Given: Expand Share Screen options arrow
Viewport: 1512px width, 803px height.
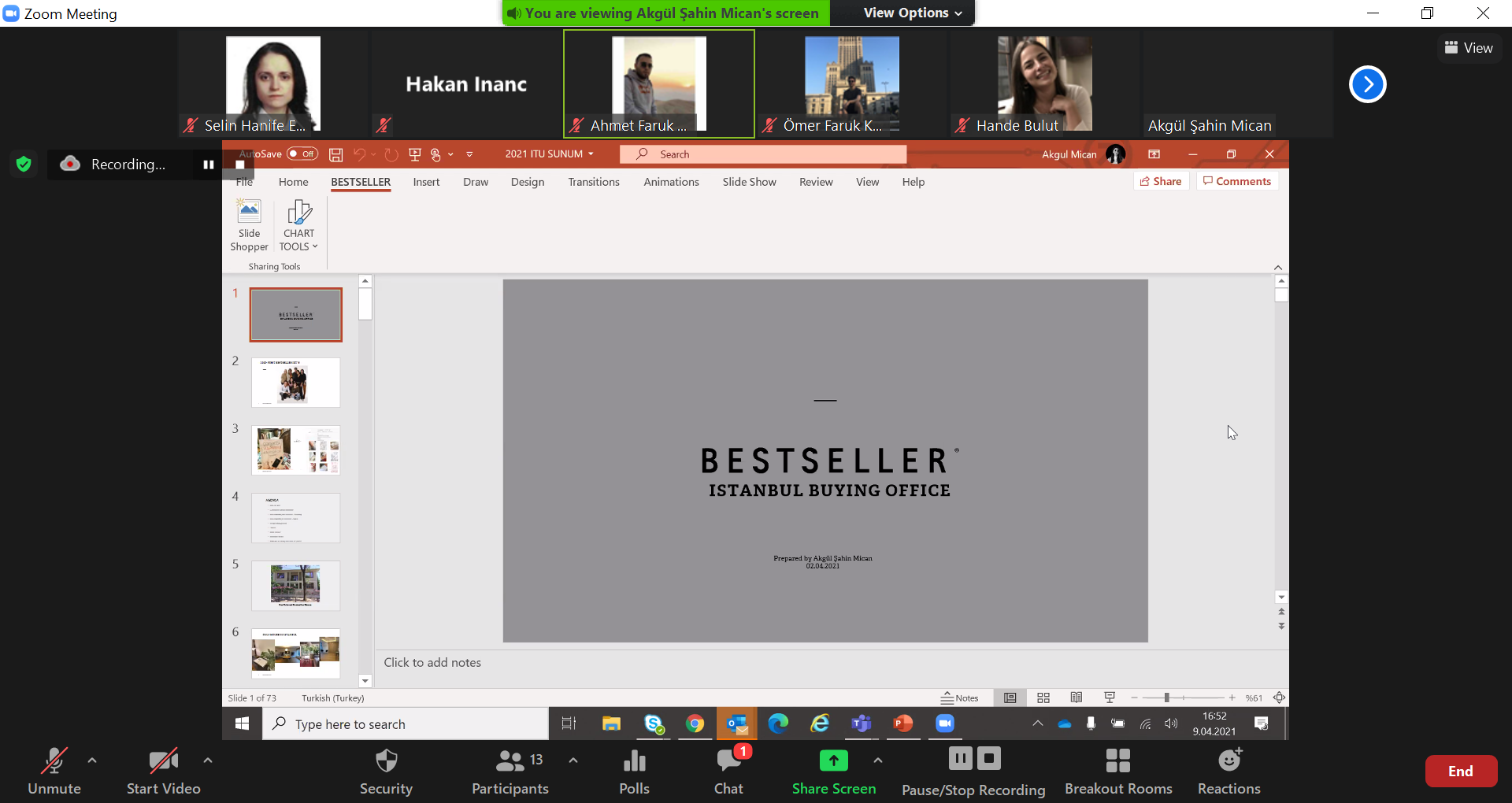Looking at the screenshot, I should [x=878, y=760].
